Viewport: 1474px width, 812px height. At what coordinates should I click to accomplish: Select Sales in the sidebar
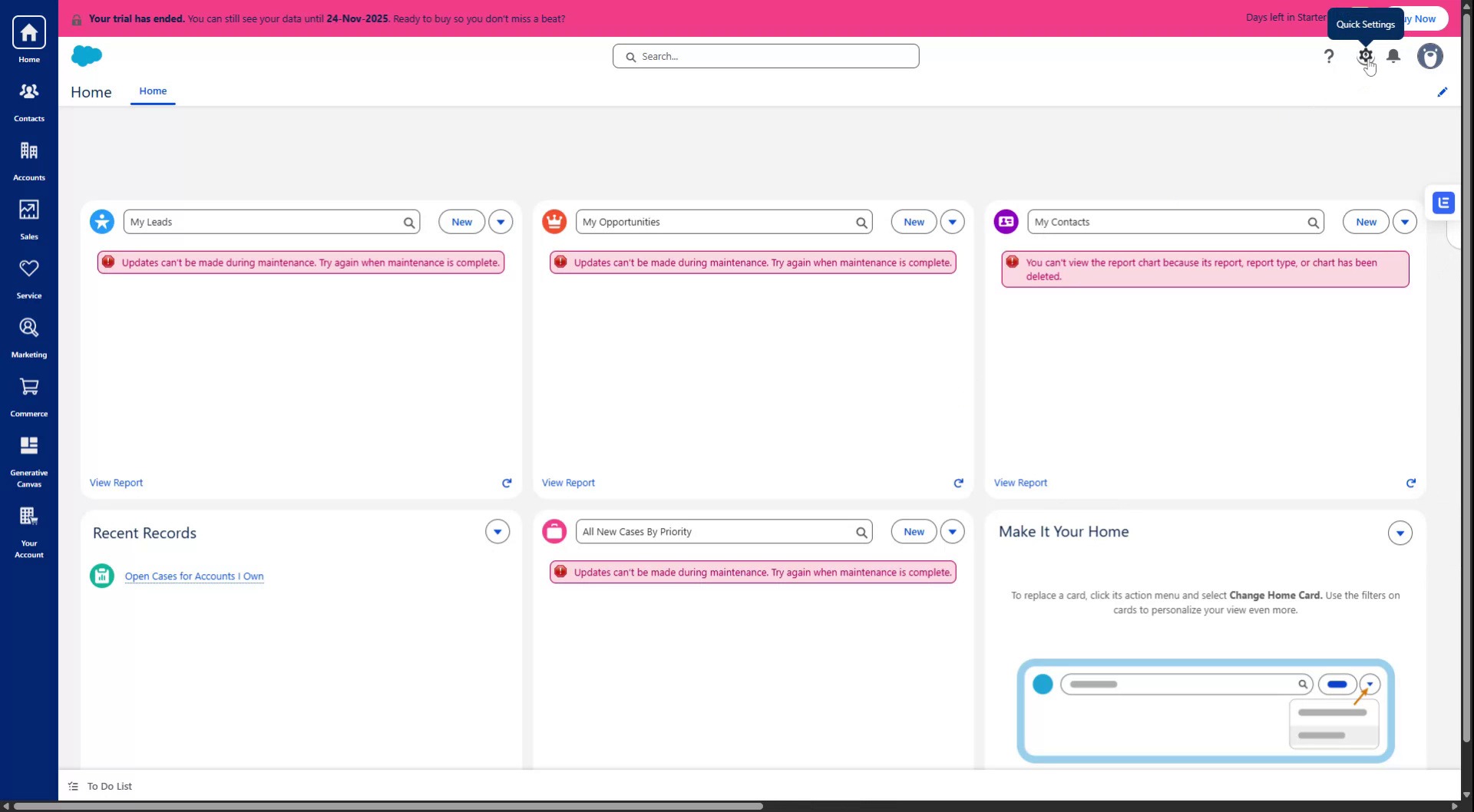(x=28, y=218)
